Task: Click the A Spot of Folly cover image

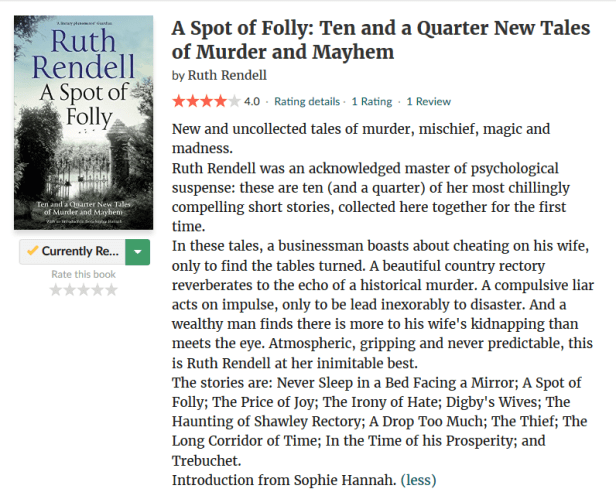Action: (84, 122)
